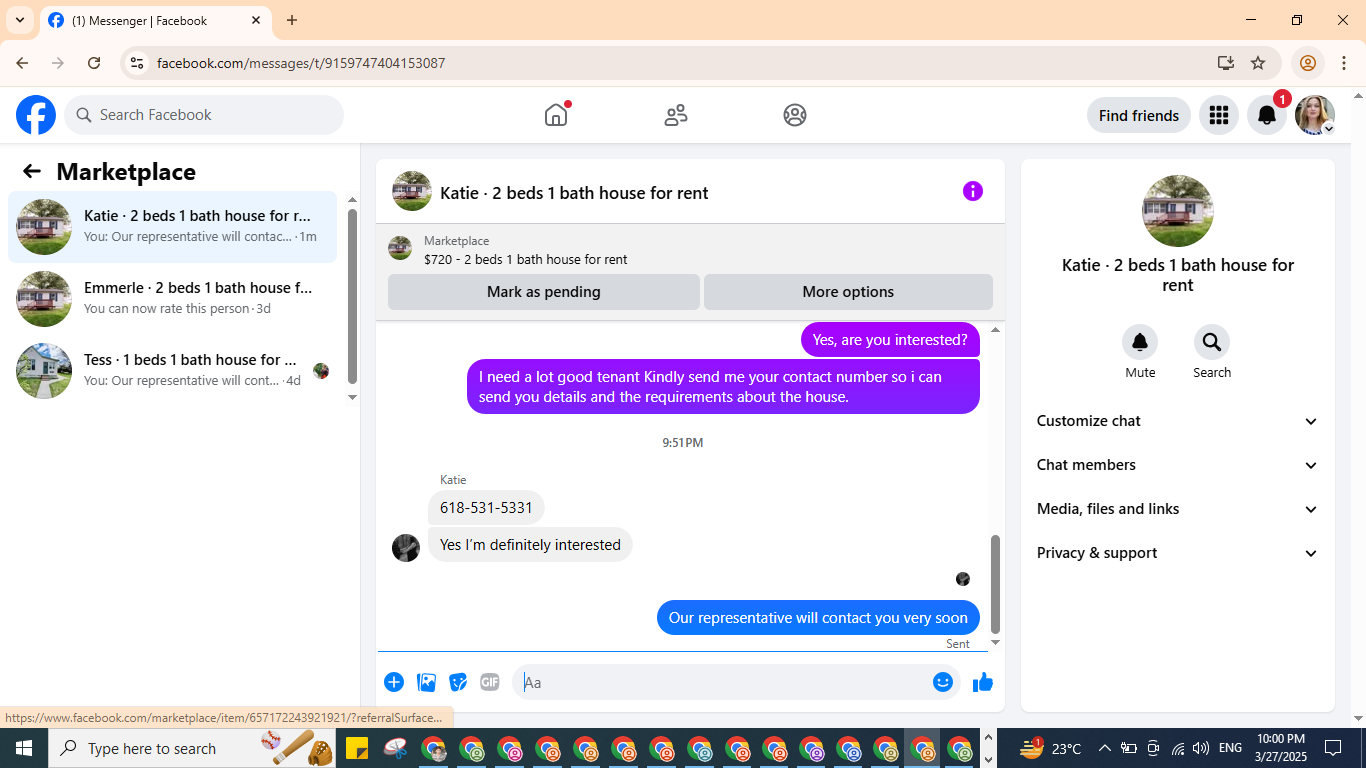Open the $720 Marketplace listing link
The width and height of the screenshot is (1366, 768).
click(526, 259)
